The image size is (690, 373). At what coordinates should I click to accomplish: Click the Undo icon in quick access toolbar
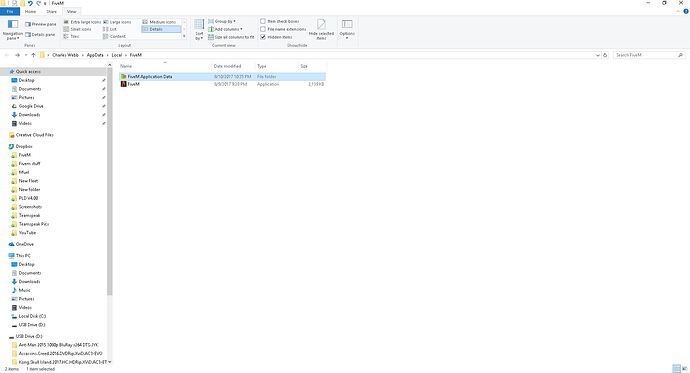[30, 3]
